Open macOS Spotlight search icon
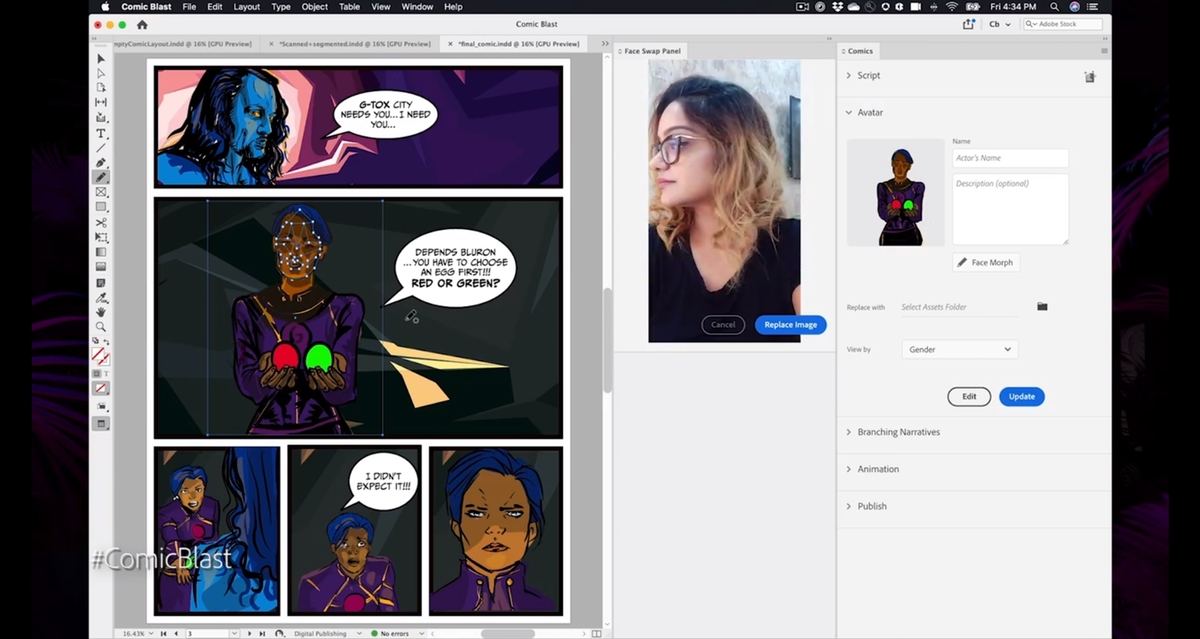 pyautogui.click(x=1054, y=7)
